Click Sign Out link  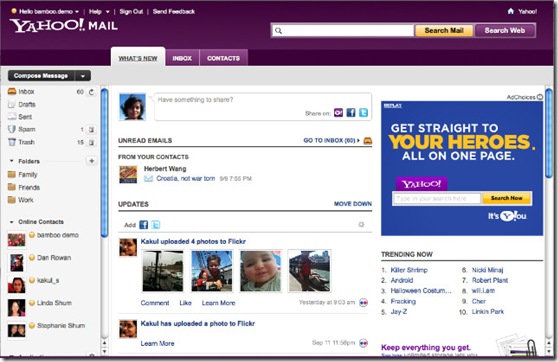(131, 11)
